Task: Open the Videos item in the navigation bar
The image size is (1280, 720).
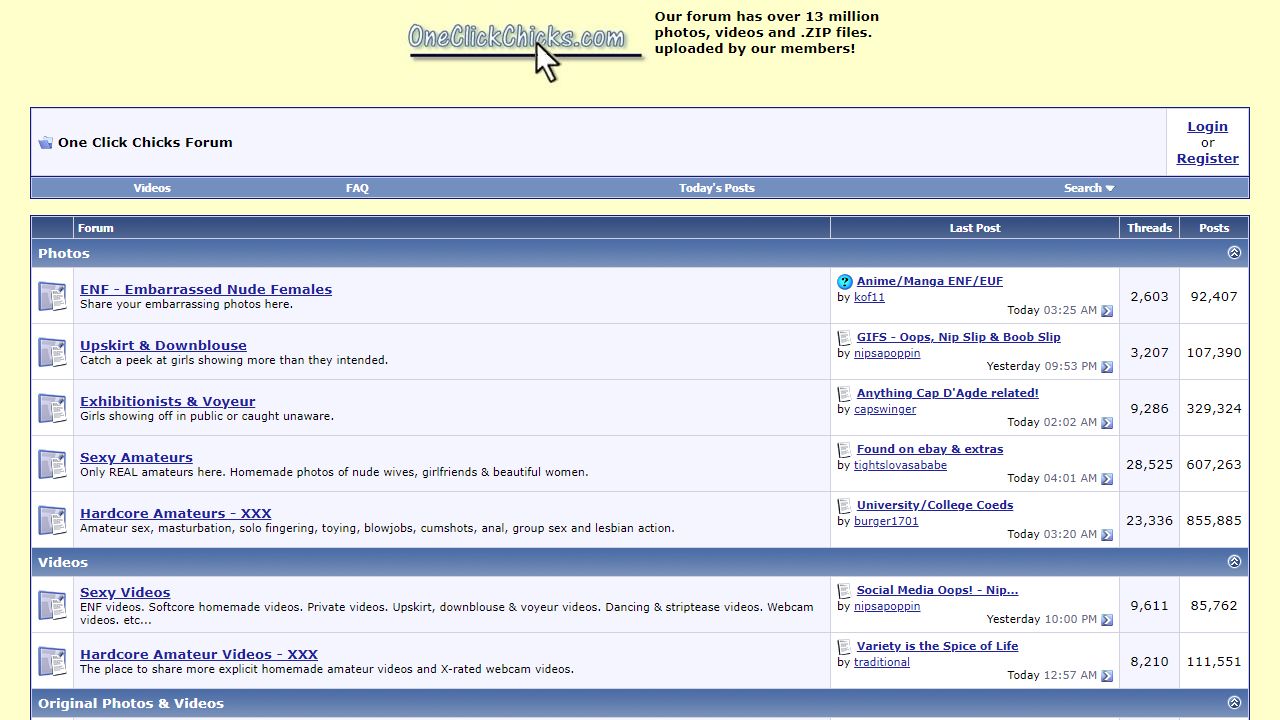Action: tap(152, 188)
